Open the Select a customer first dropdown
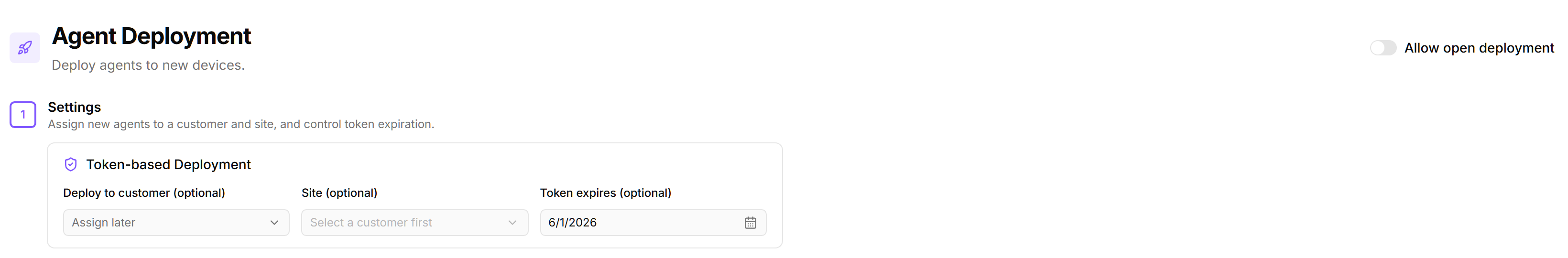This screenshot has height=258, width=1568. 414,223
